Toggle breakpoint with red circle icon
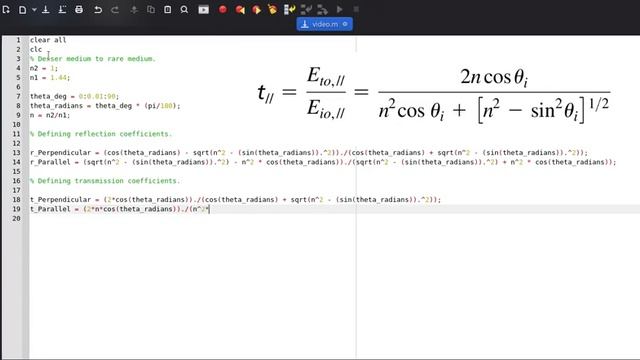Screen dimensions: 640x360 pyautogui.click(x=223, y=9)
